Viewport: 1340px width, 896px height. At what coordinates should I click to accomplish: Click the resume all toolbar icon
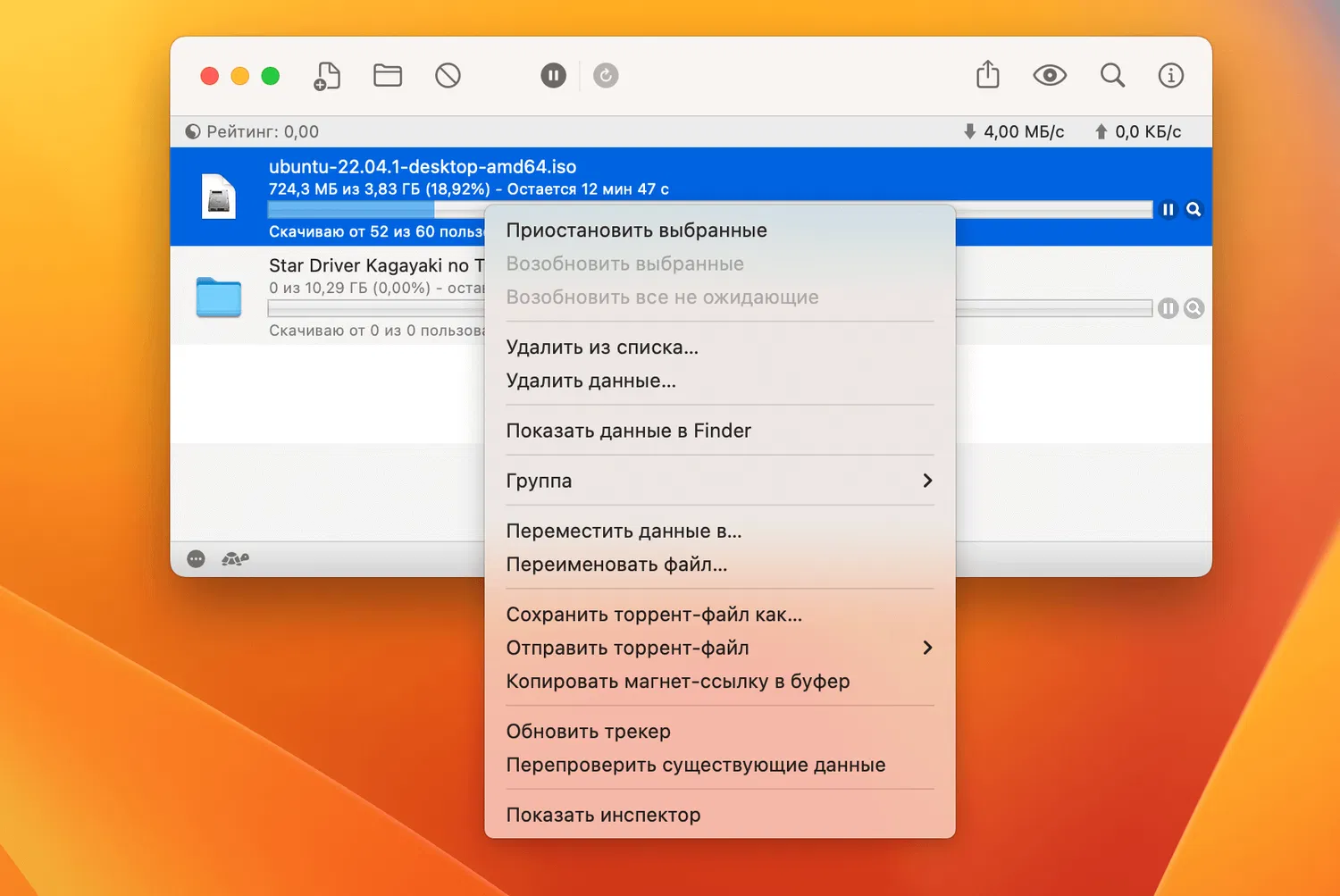coord(606,76)
